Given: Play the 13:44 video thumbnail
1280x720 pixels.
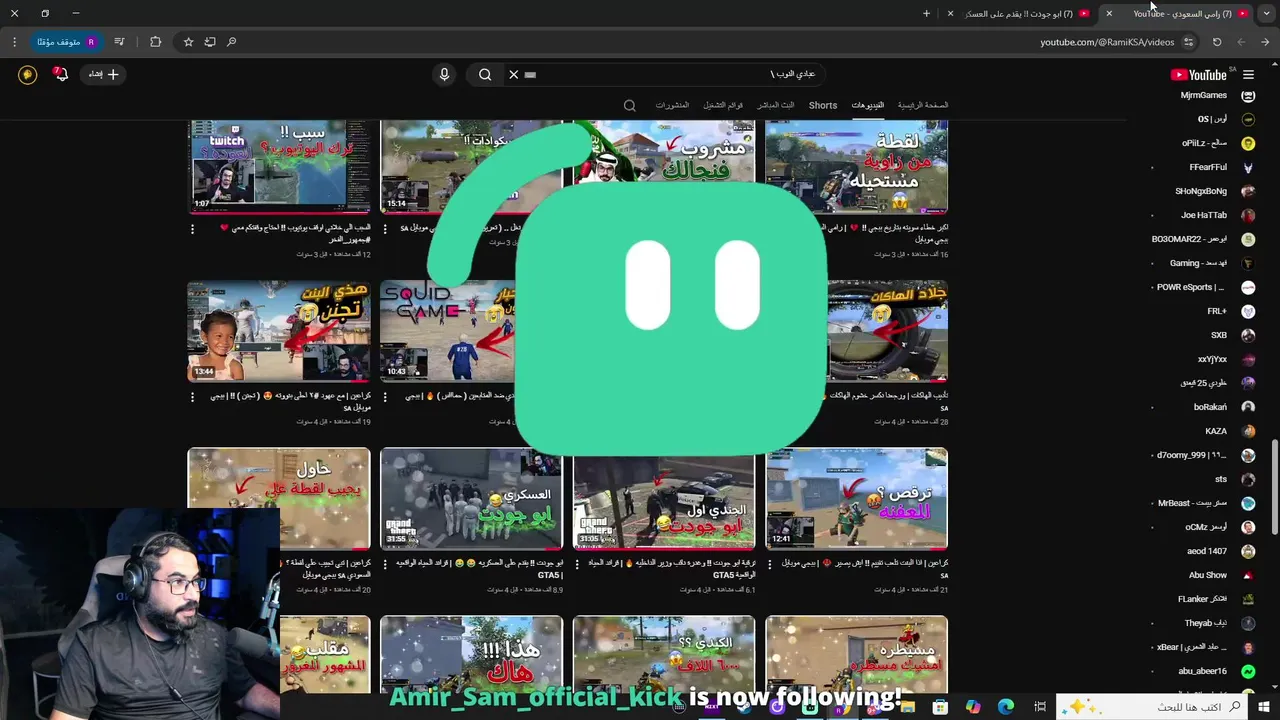Looking at the screenshot, I should pos(279,331).
